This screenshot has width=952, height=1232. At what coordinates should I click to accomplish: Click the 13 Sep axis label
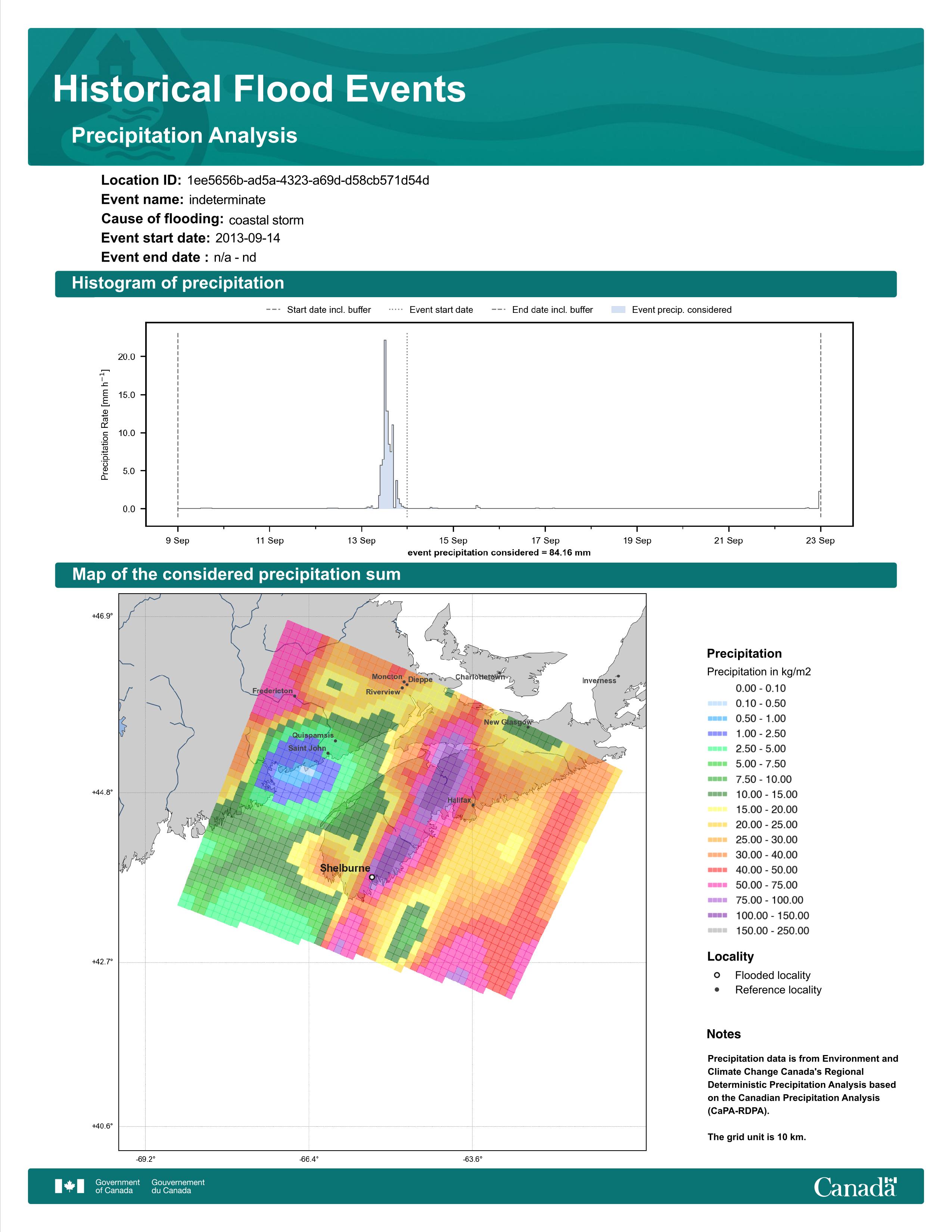coord(361,541)
